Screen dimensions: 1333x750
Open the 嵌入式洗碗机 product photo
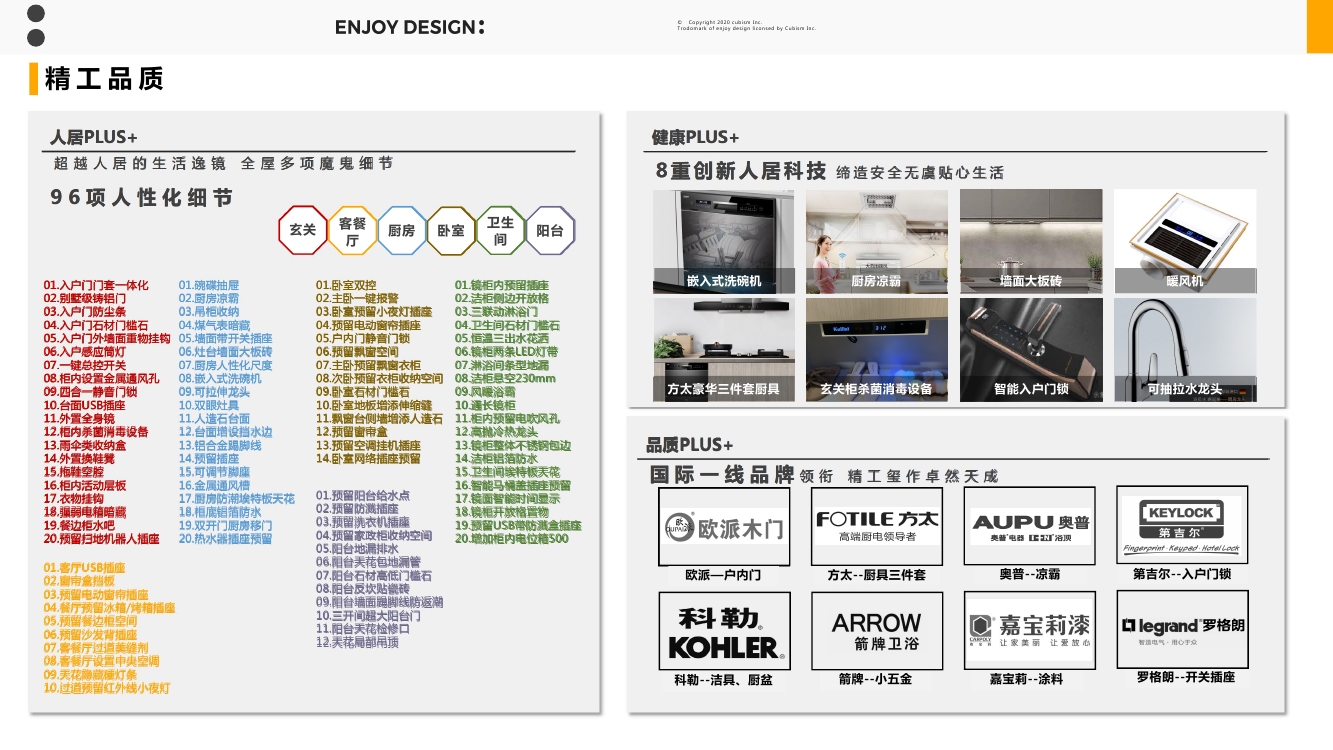[x=724, y=241]
